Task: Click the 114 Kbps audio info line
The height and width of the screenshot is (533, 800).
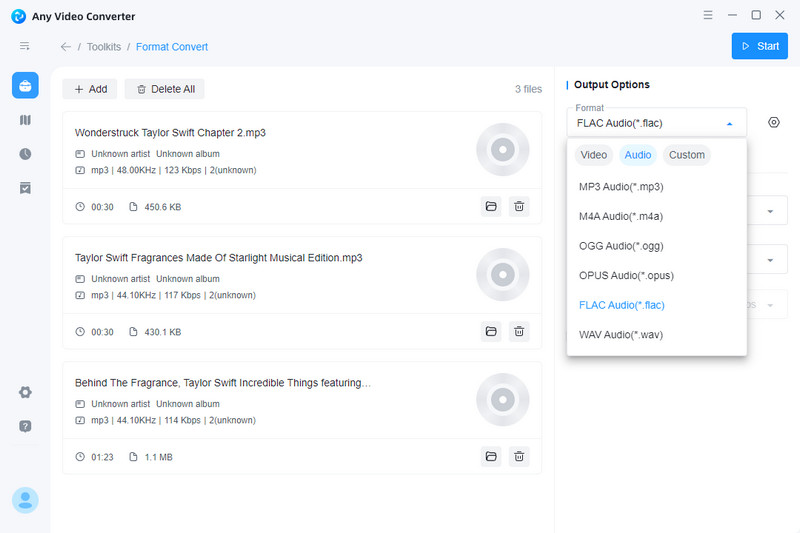Action: 173,420
